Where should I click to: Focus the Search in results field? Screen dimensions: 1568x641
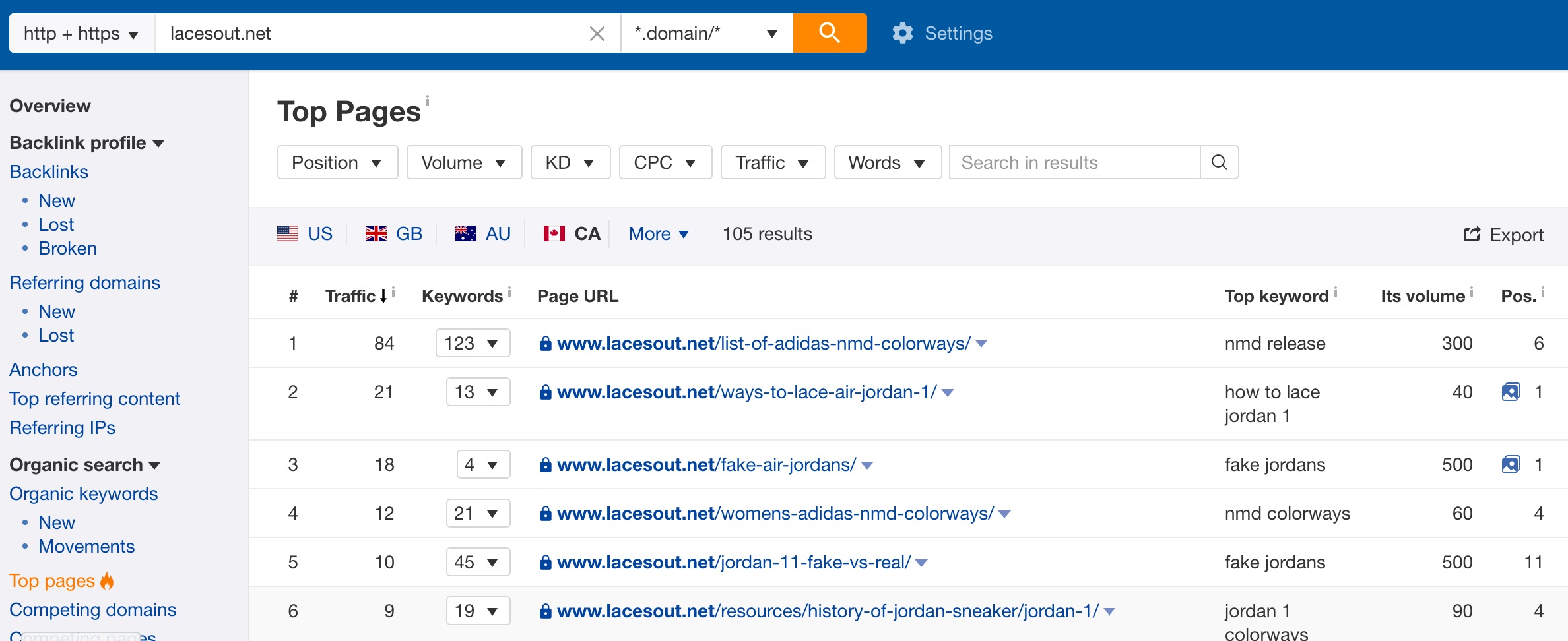(x=1074, y=162)
